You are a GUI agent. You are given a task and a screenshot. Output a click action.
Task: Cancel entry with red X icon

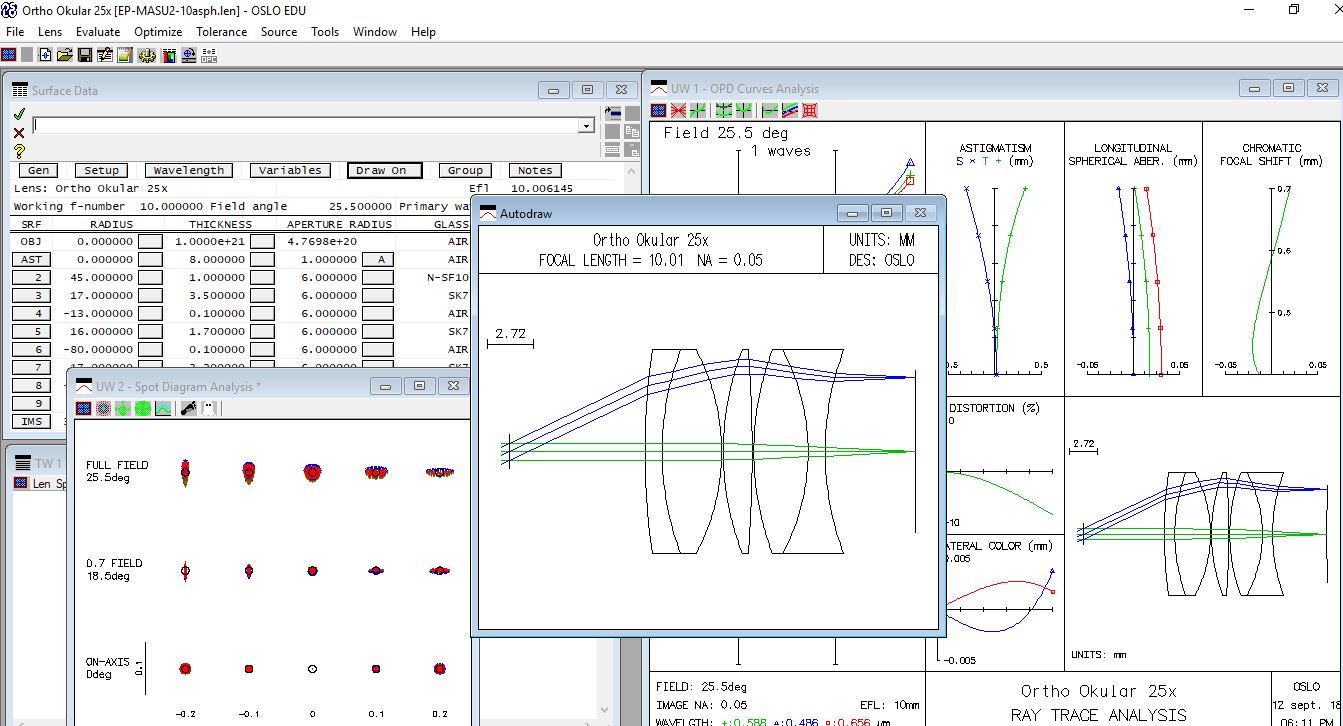[19, 133]
